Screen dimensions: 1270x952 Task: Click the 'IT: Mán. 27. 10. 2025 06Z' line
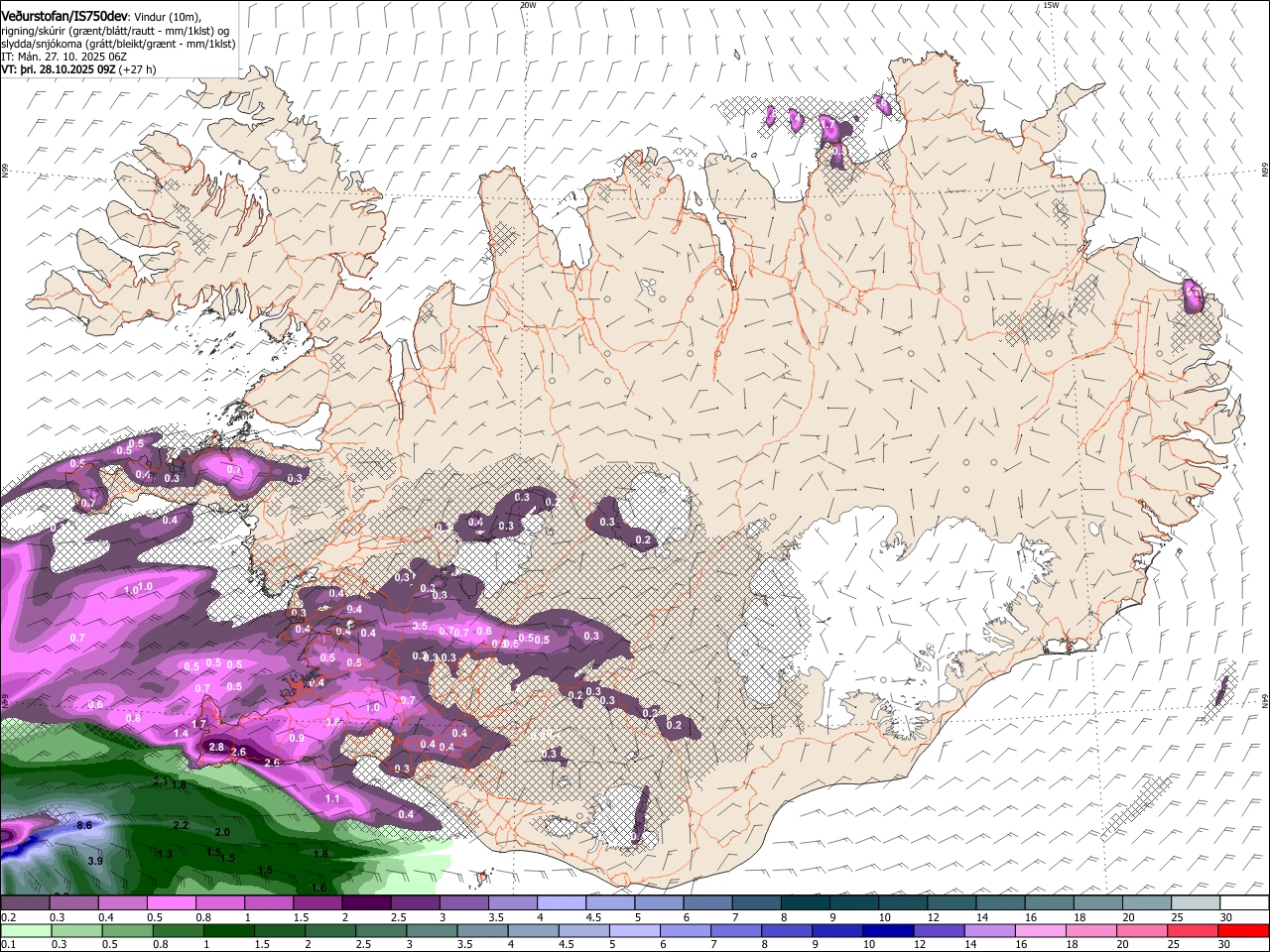[63, 57]
